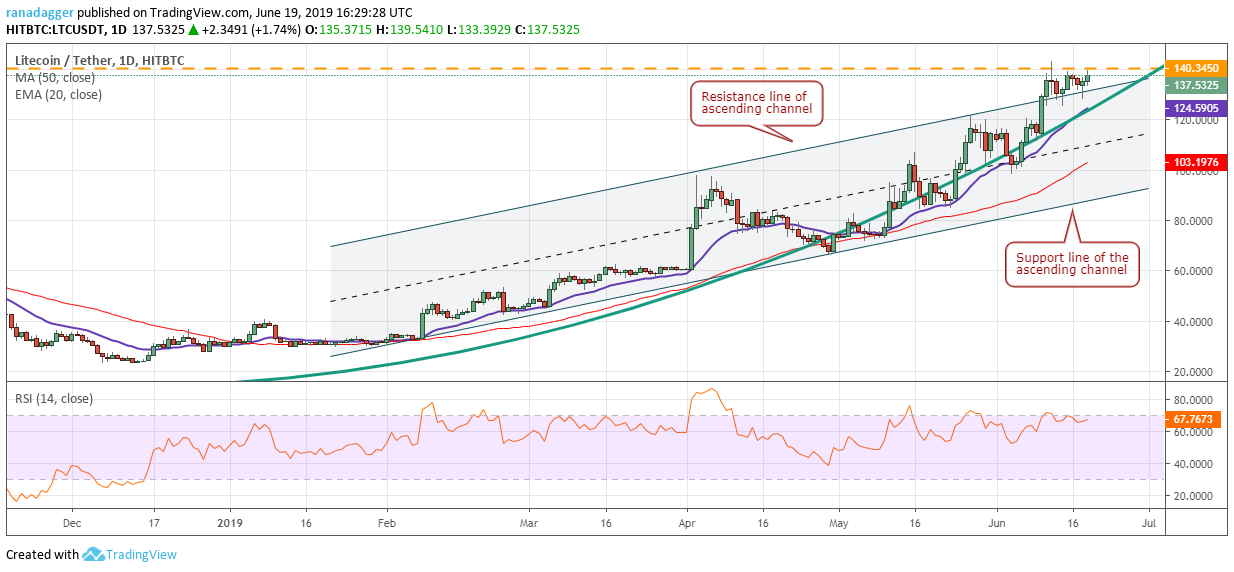
Task: Click the red 103.1976 MA value label
Action: tap(1196, 161)
